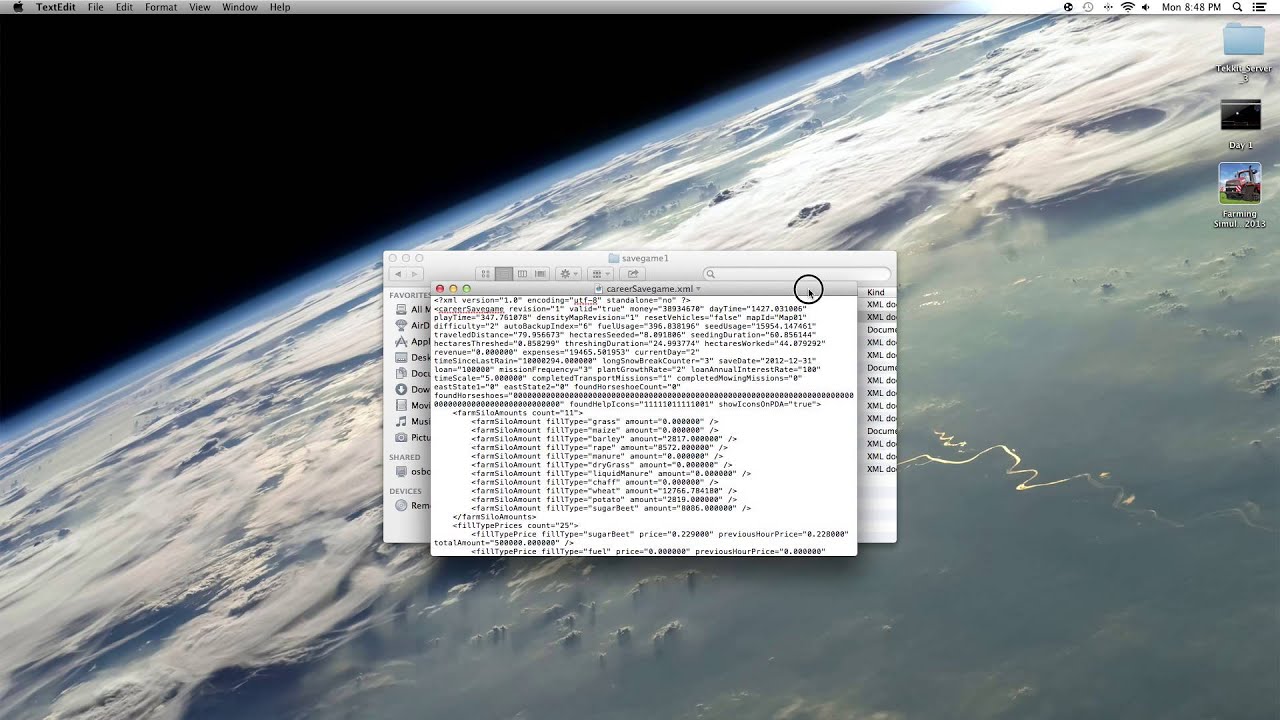This screenshot has width=1280, height=720.
Task: Click the careerSavegame.xml document proxy icon
Action: pyautogui.click(x=600, y=289)
